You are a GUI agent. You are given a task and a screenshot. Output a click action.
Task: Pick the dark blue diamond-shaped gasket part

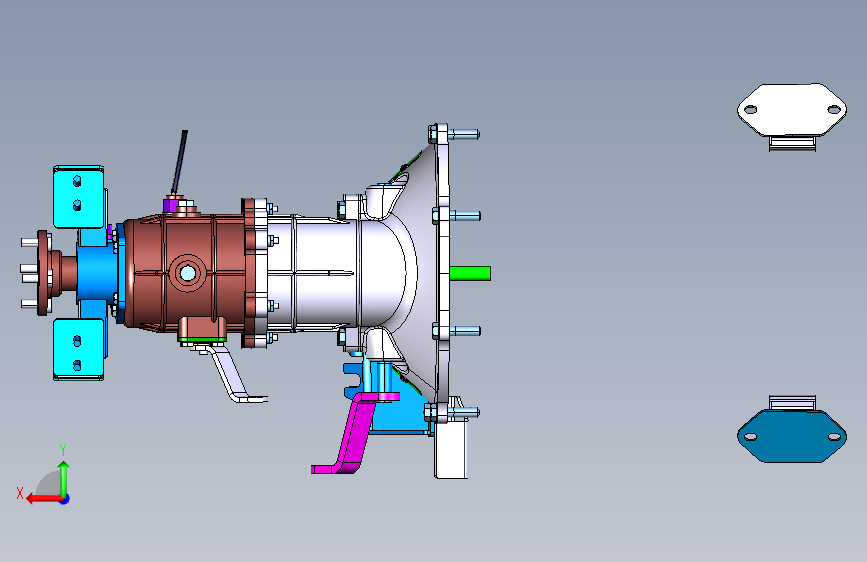pos(792,436)
